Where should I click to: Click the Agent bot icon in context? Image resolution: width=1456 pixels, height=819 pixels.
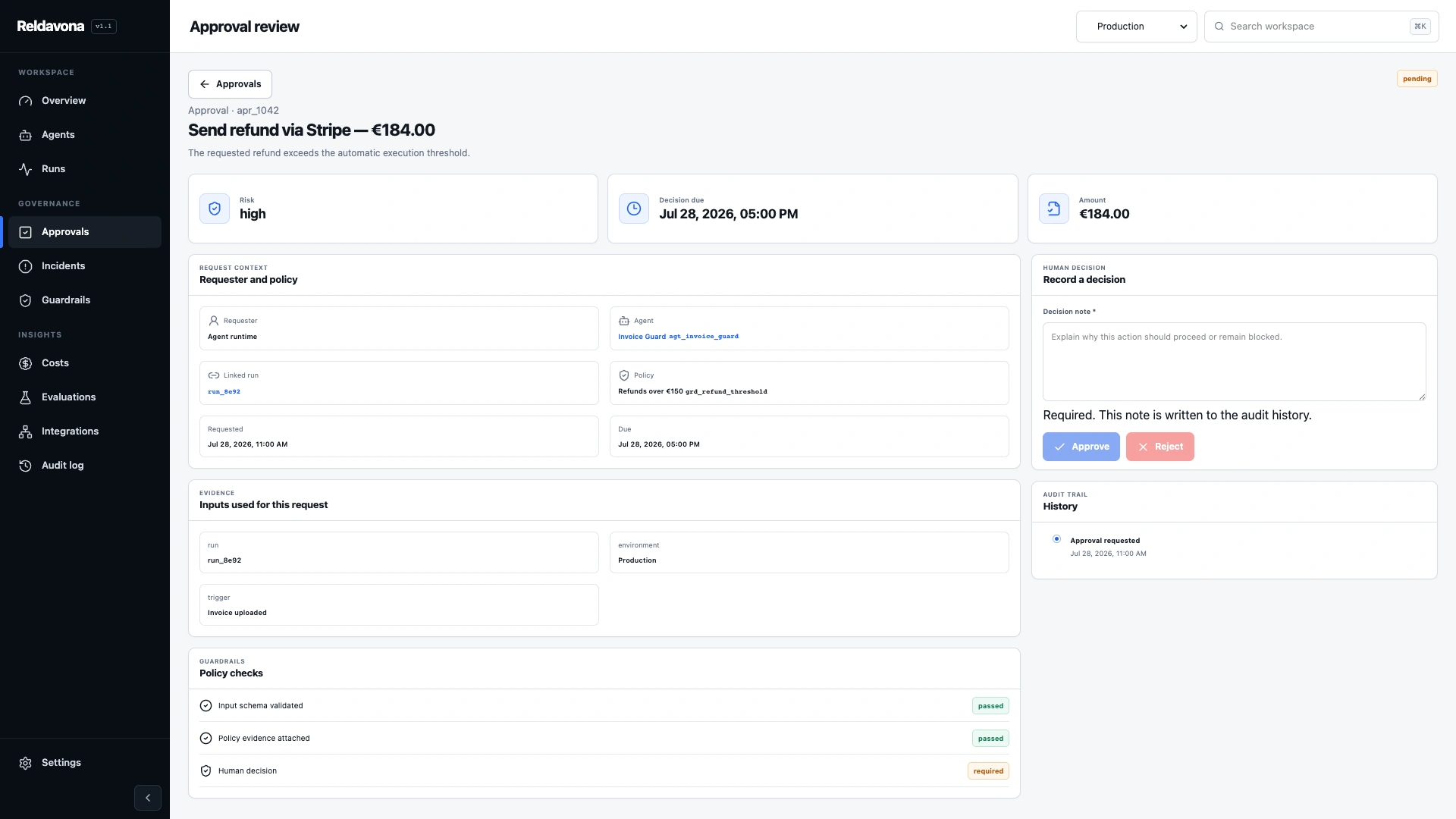coord(624,321)
